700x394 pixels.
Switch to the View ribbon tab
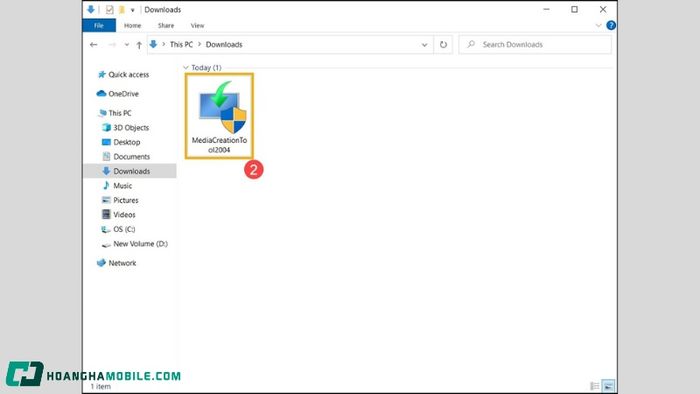click(x=197, y=25)
